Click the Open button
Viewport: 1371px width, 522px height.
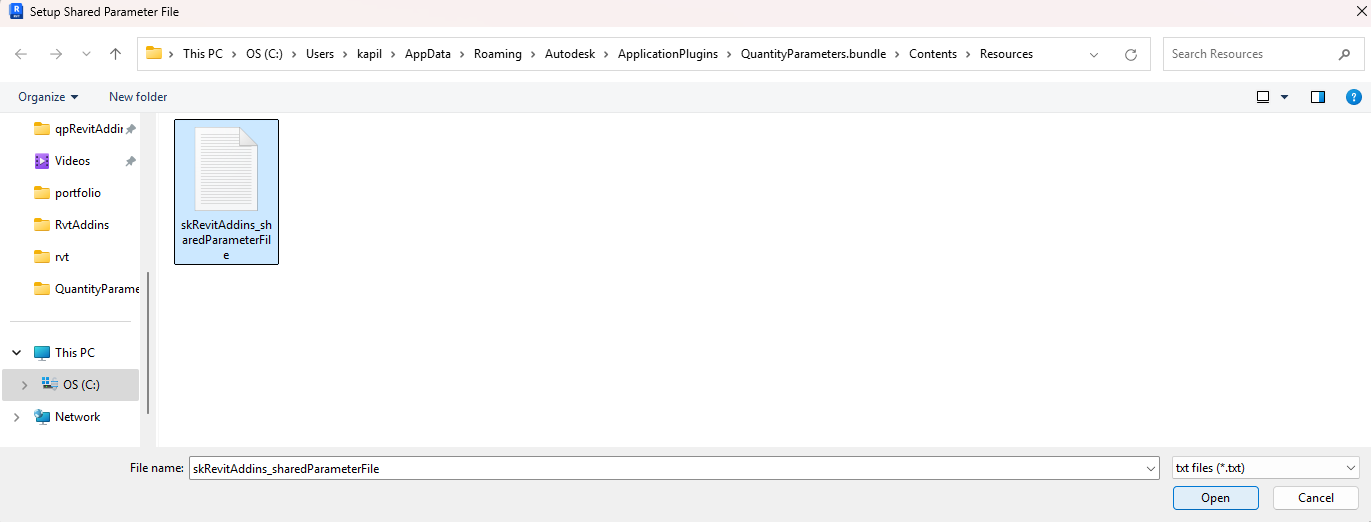[x=1216, y=498]
